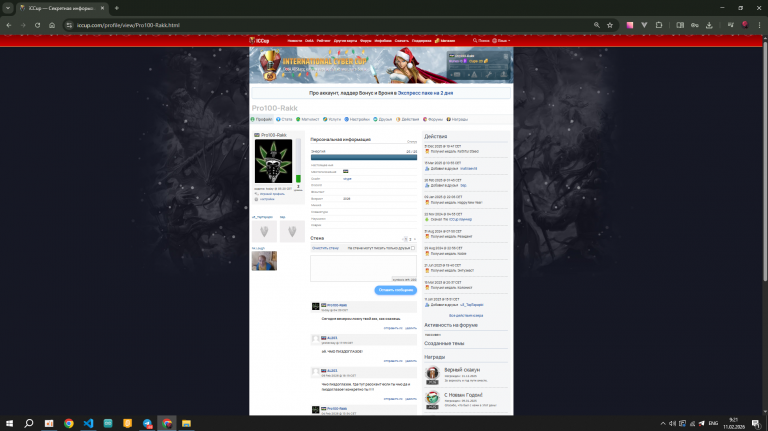Toggle the browser side panel icon
The width and height of the screenshot is (768, 431).
pyautogui.click(x=680, y=25)
